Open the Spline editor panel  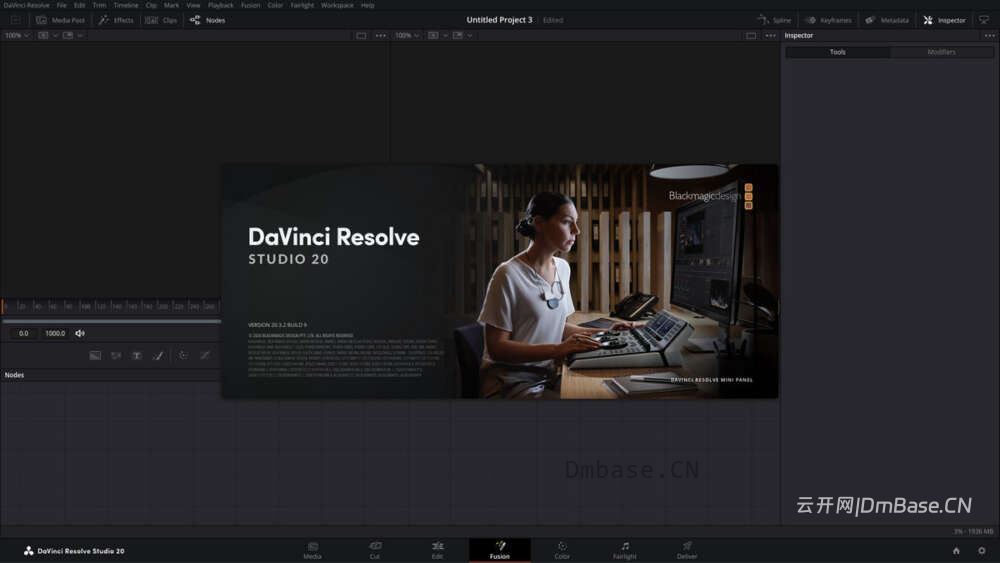[x=774, y=20]
